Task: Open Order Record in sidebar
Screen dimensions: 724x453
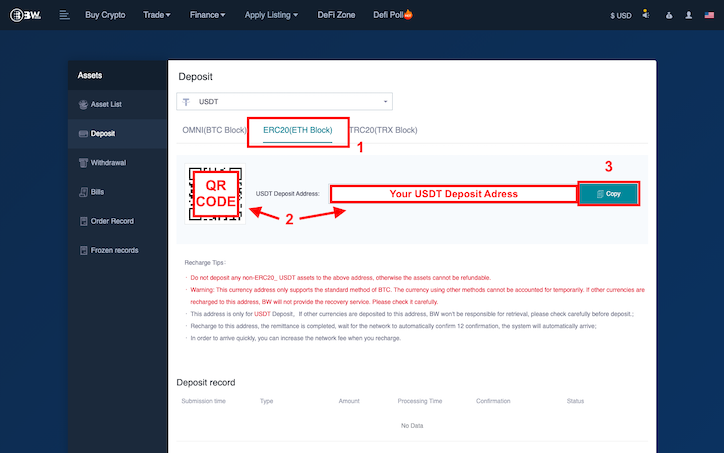Action: (117, 221)
